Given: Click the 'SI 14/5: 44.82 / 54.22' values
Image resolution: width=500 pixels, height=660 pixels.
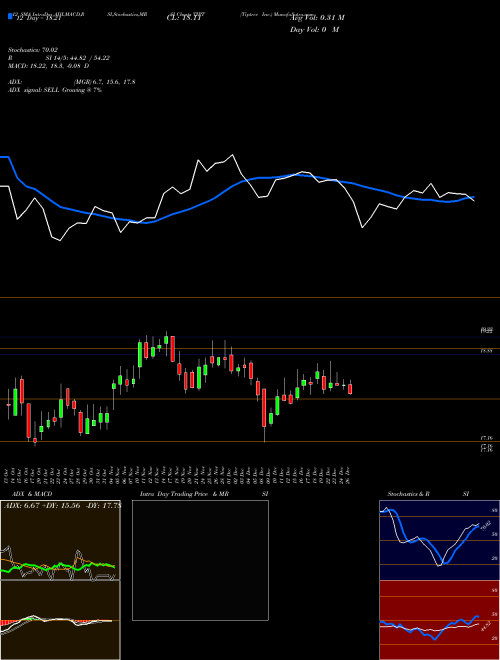Looking at the screenshot, I should click(x=78, y=58).
